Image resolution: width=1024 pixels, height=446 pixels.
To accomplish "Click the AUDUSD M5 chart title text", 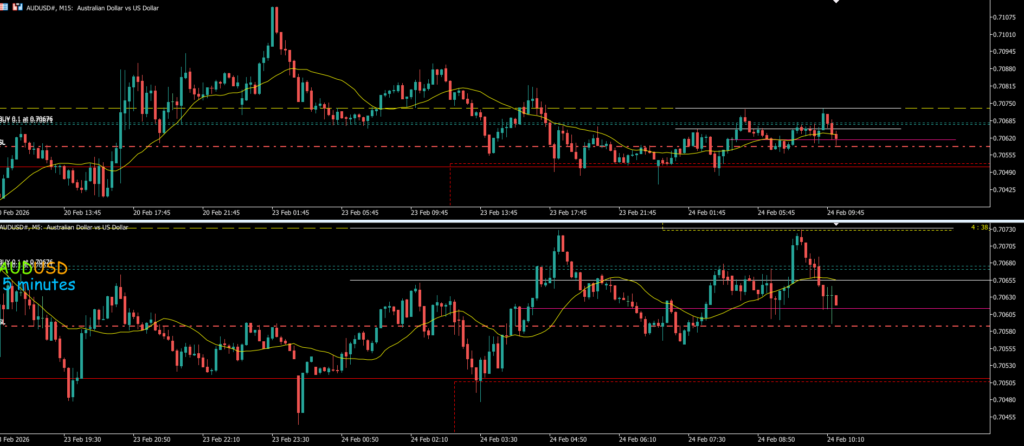I will pyautogui.click(x=64, y=227).
